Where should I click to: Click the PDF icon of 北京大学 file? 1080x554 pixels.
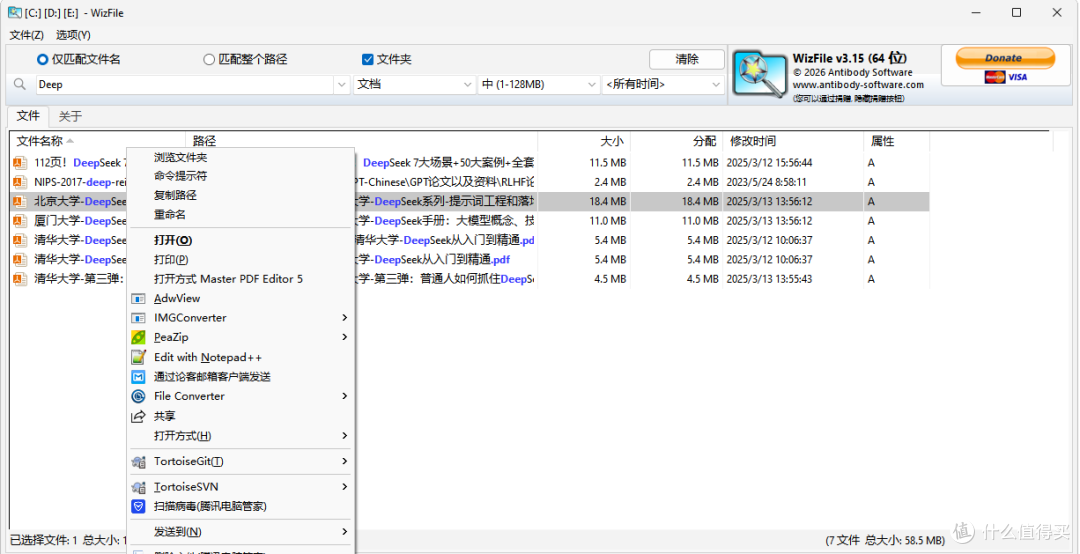tap(21, 202)
